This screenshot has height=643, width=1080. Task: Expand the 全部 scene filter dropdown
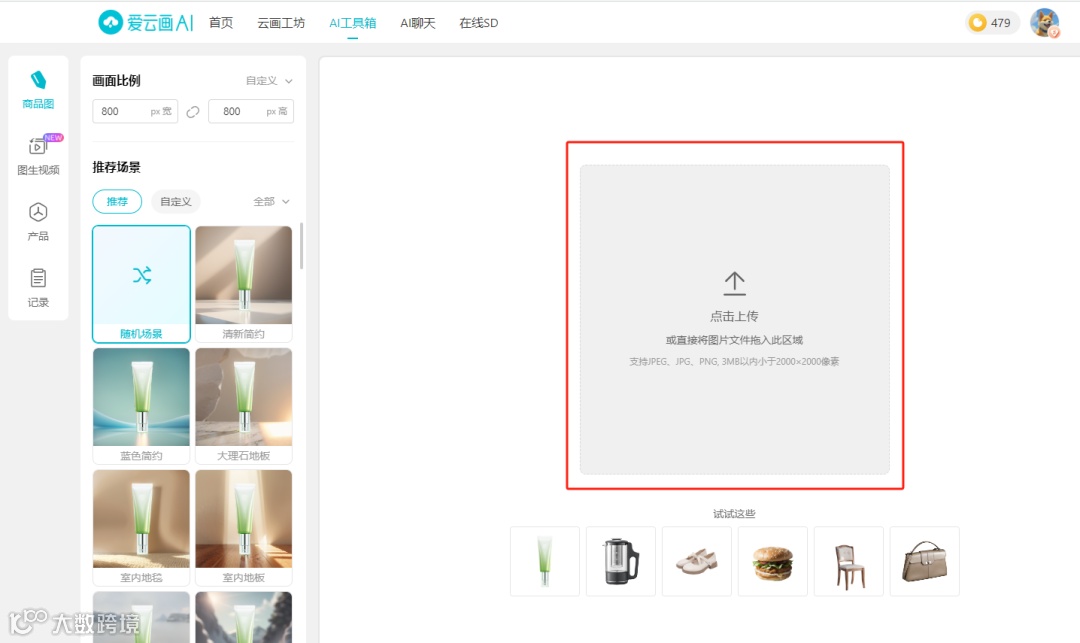271,202
